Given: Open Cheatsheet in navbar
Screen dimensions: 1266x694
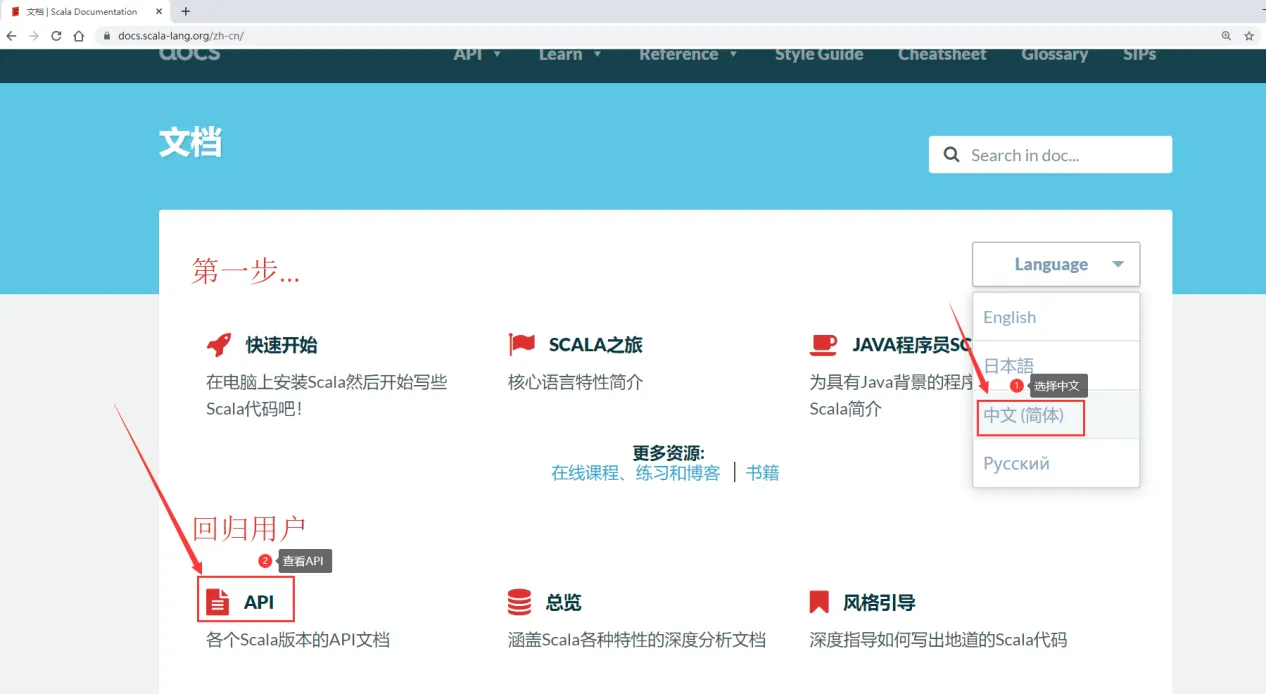Looking at the screenshot, I should coord(942,54).
